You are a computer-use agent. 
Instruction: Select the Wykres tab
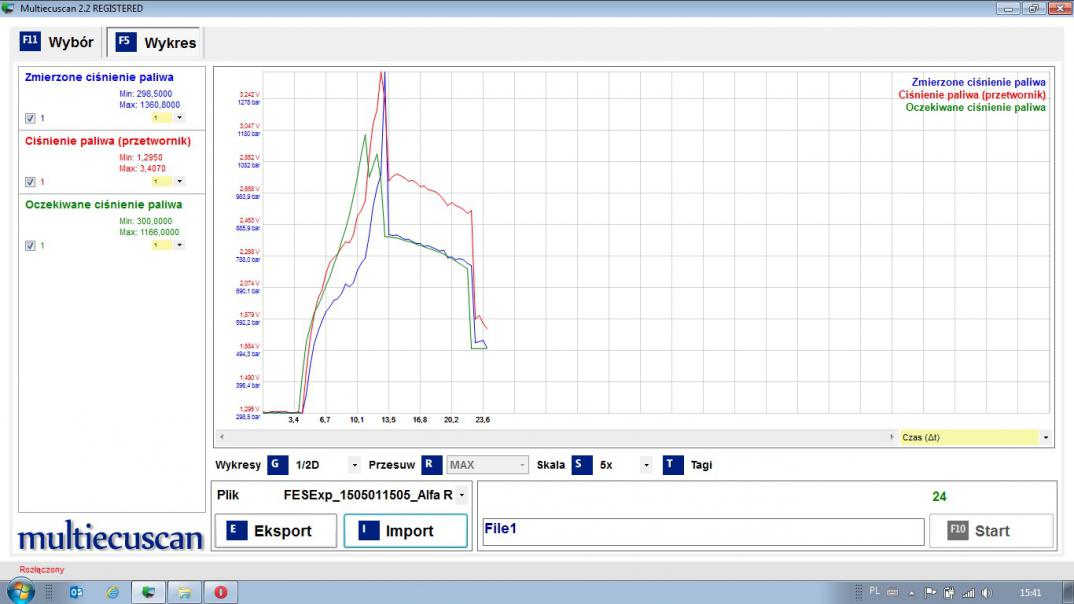pyautogui.click(x=155, y=43)
